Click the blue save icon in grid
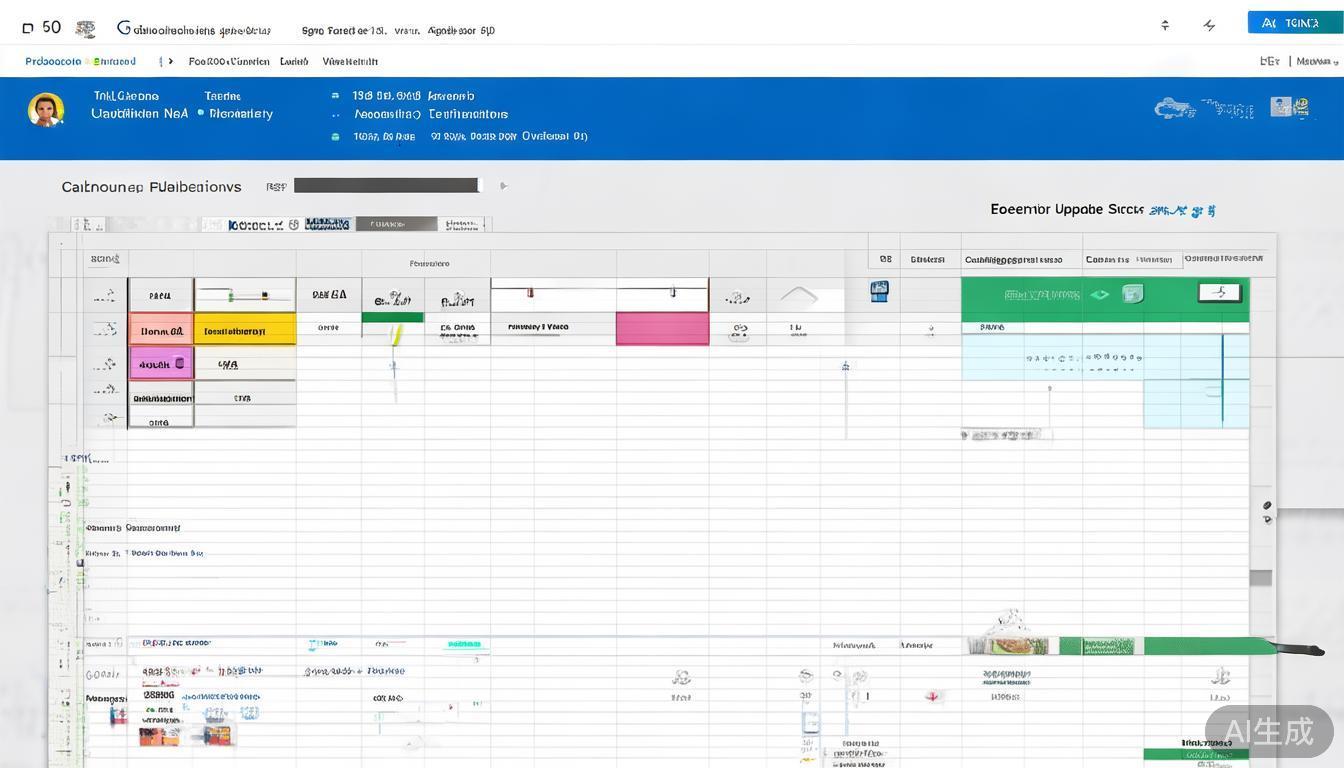The height and width of the screenshot is (768, 1344). pyautogui.click(x=879, y=291)
